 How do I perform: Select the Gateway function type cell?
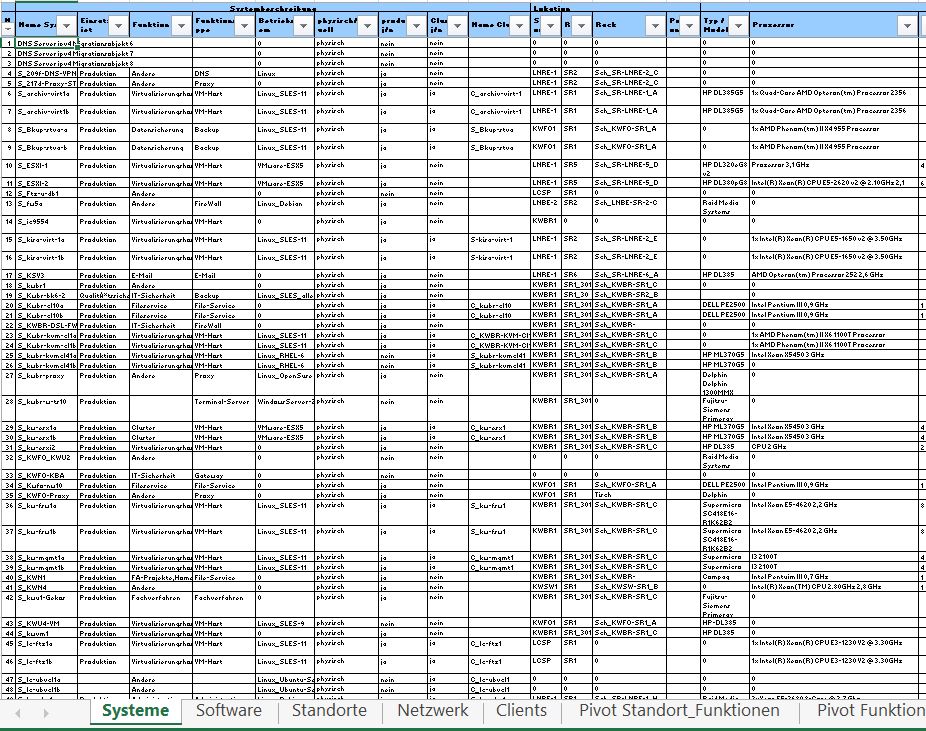click(x=224, y=475)
